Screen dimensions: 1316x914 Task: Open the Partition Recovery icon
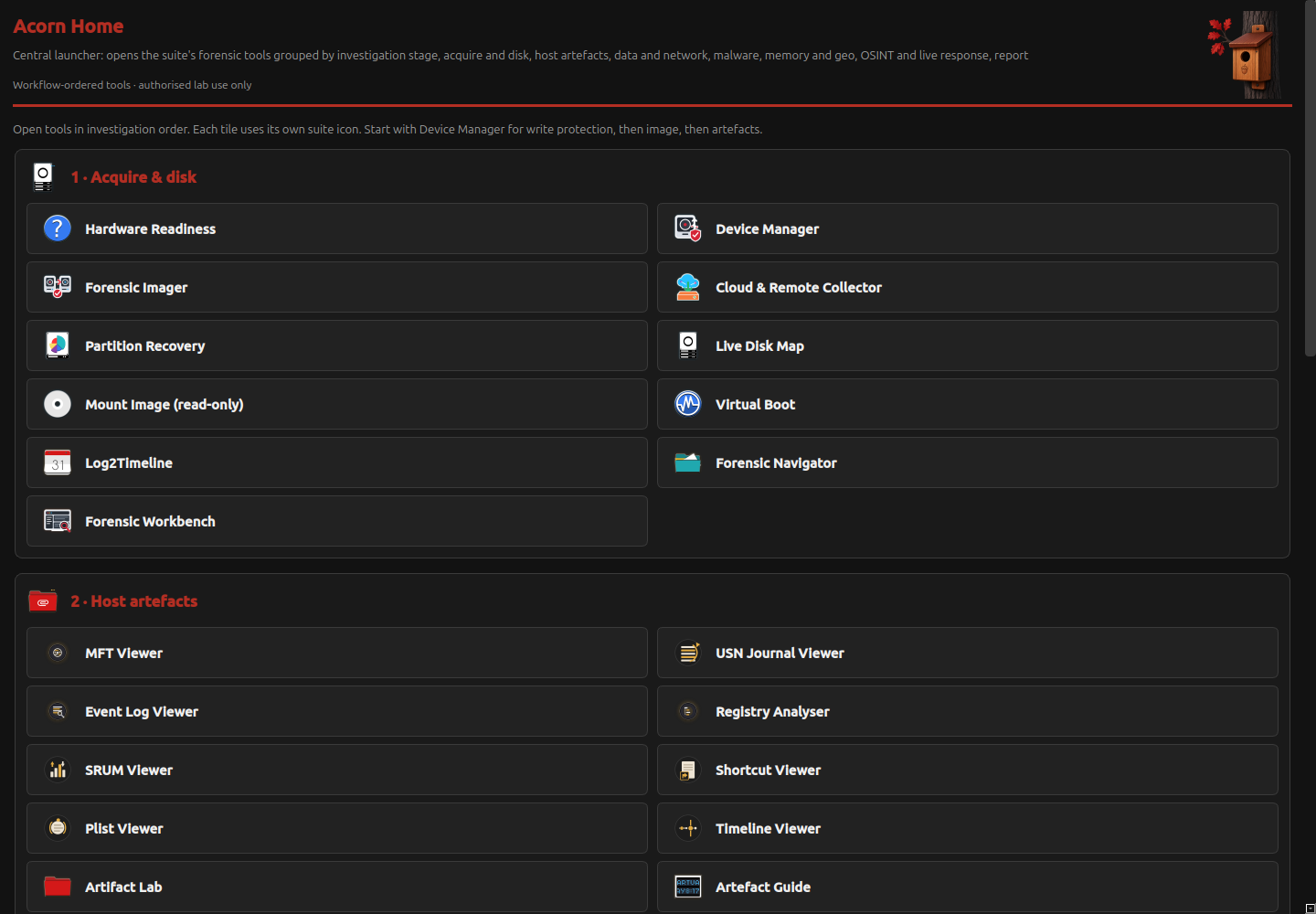(58, 345)
